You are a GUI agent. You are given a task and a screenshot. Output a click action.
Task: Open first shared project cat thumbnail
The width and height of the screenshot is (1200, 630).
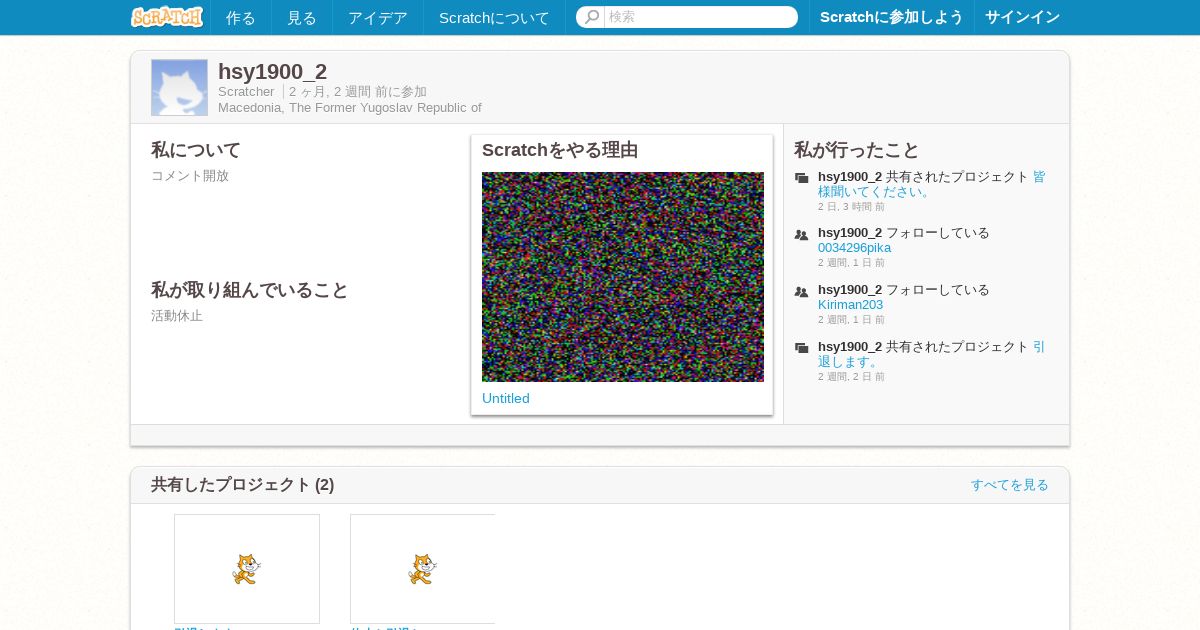(247, 569)
